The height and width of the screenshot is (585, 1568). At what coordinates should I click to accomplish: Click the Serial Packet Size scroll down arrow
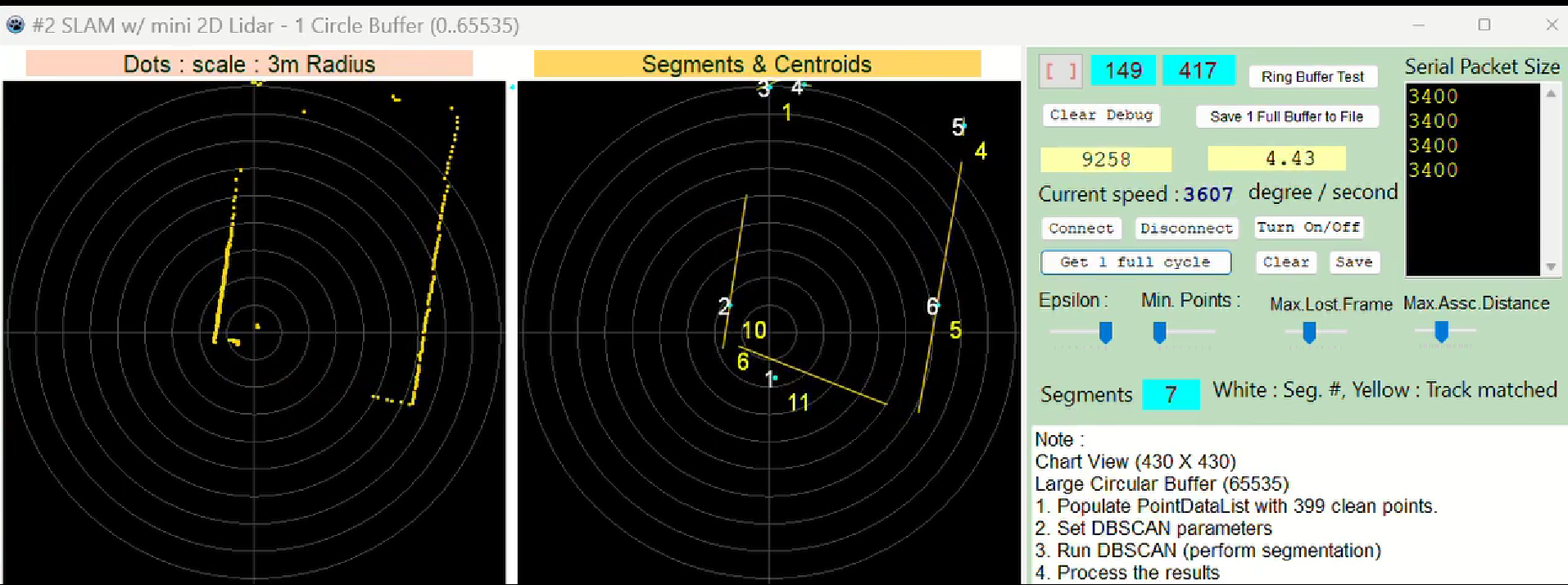(1551, 266)
